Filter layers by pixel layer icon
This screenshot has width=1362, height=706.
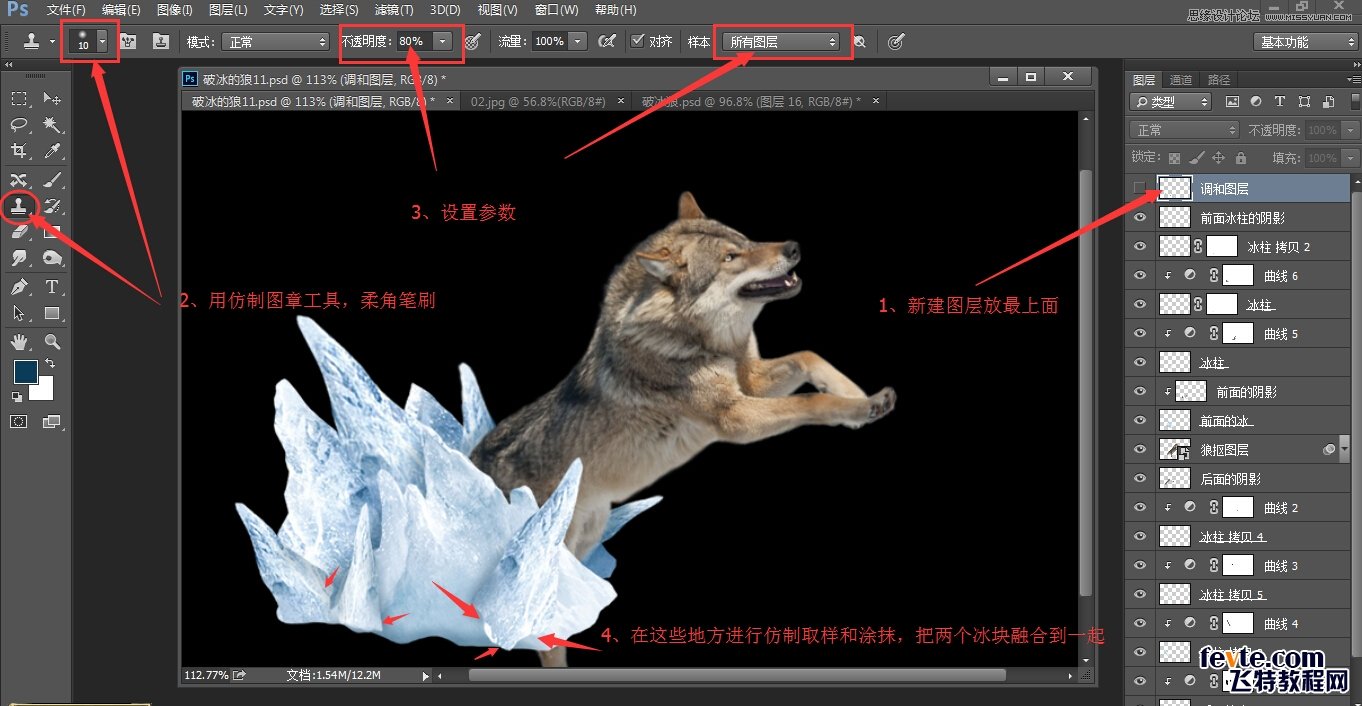[1232, 102]
